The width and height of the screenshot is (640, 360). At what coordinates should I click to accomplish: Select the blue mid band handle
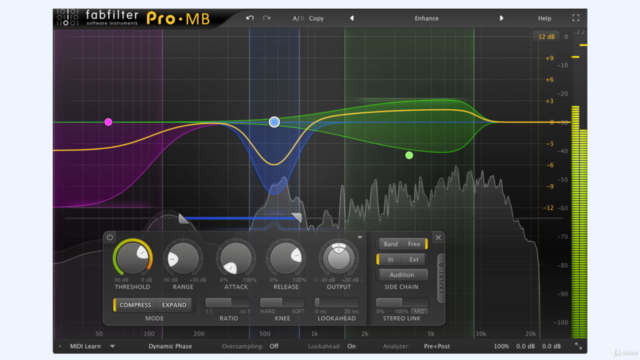coord(274,122)
